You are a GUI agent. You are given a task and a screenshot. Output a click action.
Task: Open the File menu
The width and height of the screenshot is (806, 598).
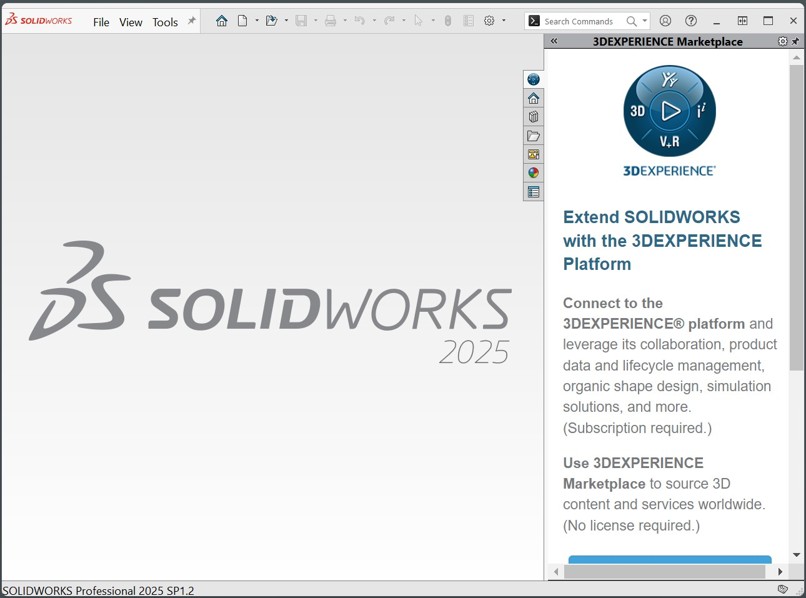coord(101,22)
